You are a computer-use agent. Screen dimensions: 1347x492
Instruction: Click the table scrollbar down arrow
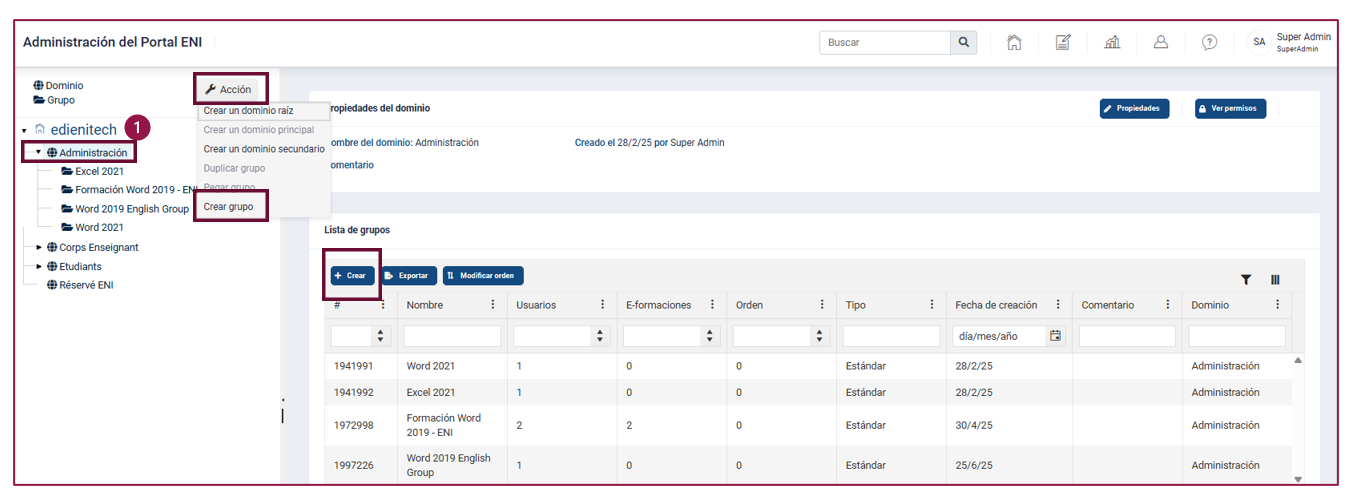(x=1299, y=479)
